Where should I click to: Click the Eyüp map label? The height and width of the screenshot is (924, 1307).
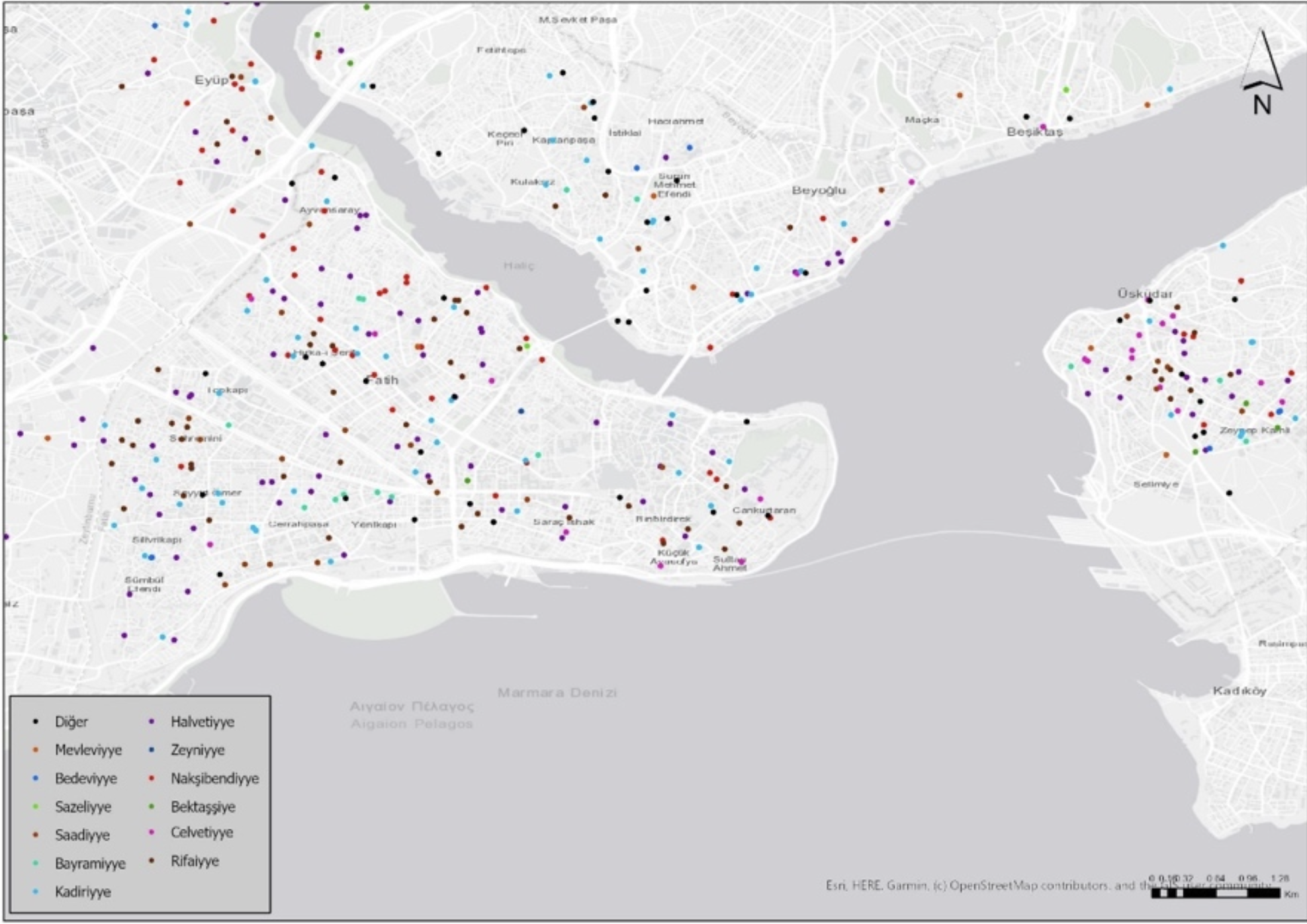pos(211,81)
